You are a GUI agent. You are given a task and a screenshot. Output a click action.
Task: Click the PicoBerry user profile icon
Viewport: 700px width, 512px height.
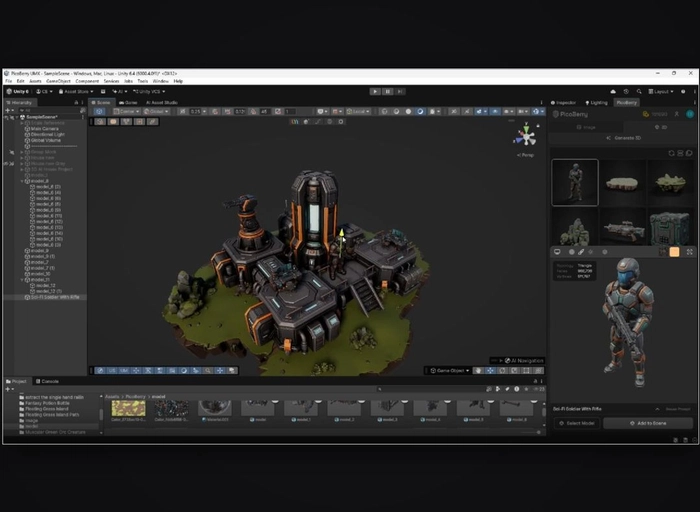coord(677,114)
